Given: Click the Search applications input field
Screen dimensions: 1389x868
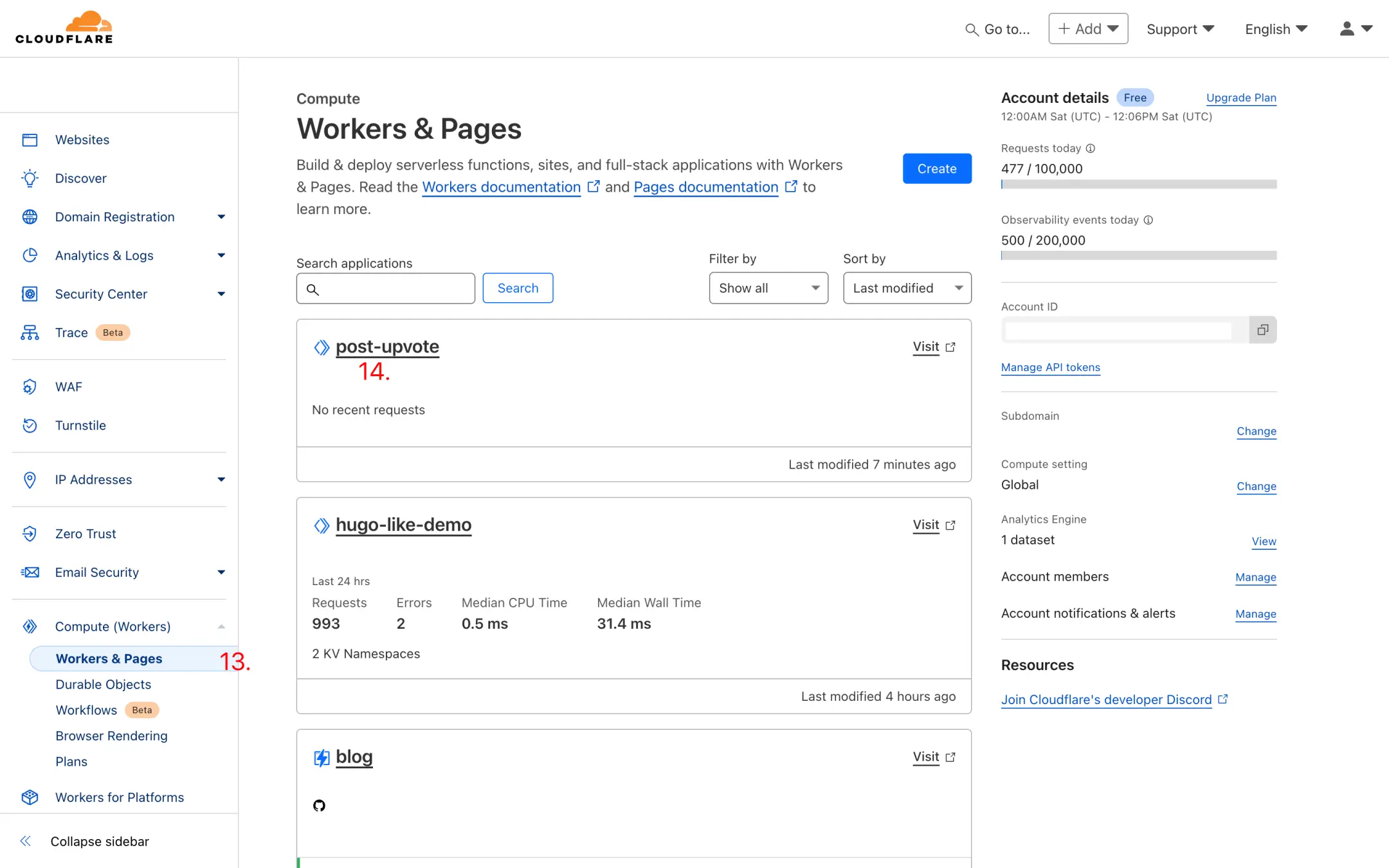Looking at the screenshot, I should click(386, 288).
